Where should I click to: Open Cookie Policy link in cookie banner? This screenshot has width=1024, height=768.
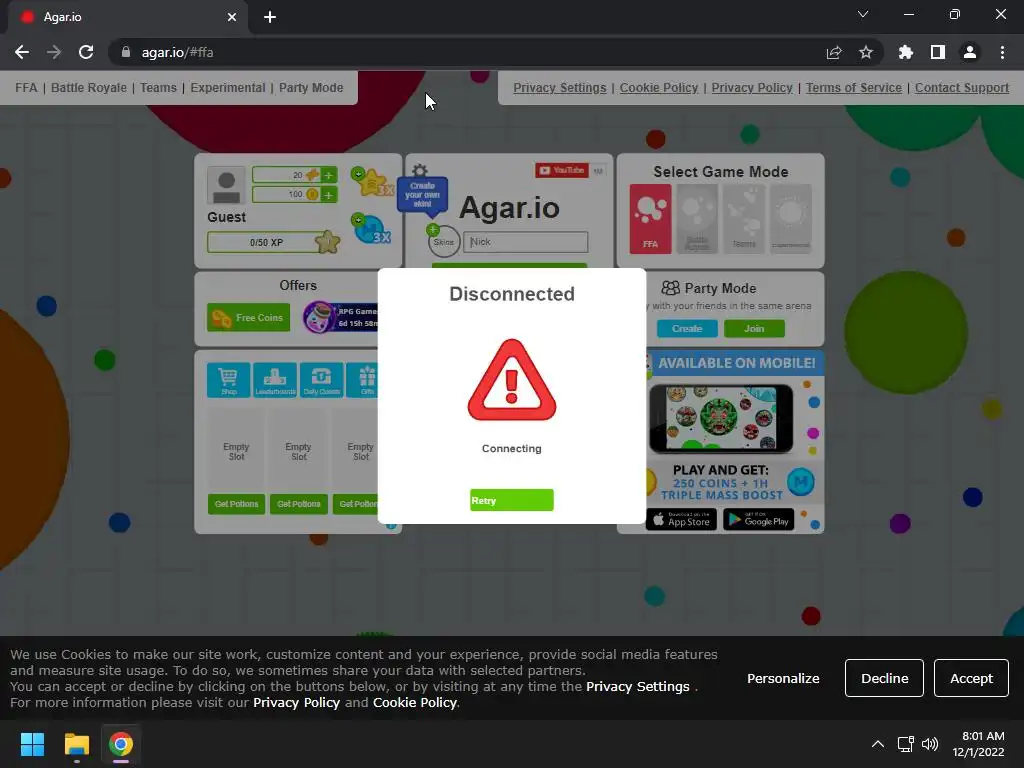[x=415, y=703]
